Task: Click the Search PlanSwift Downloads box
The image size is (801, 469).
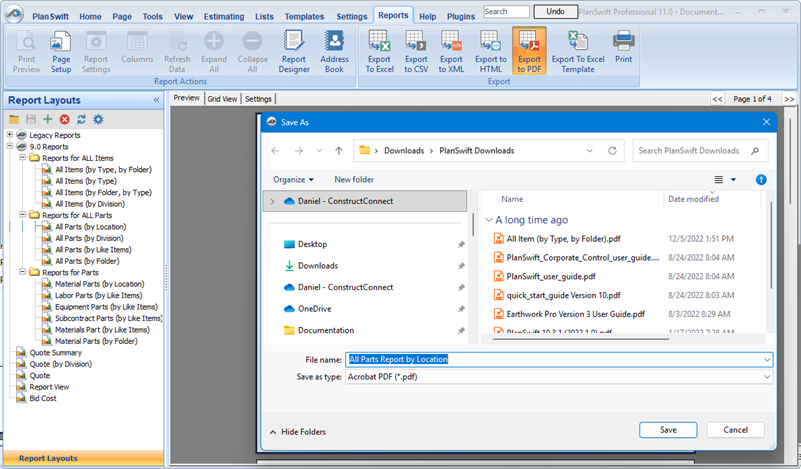Action: coord(700,151)
